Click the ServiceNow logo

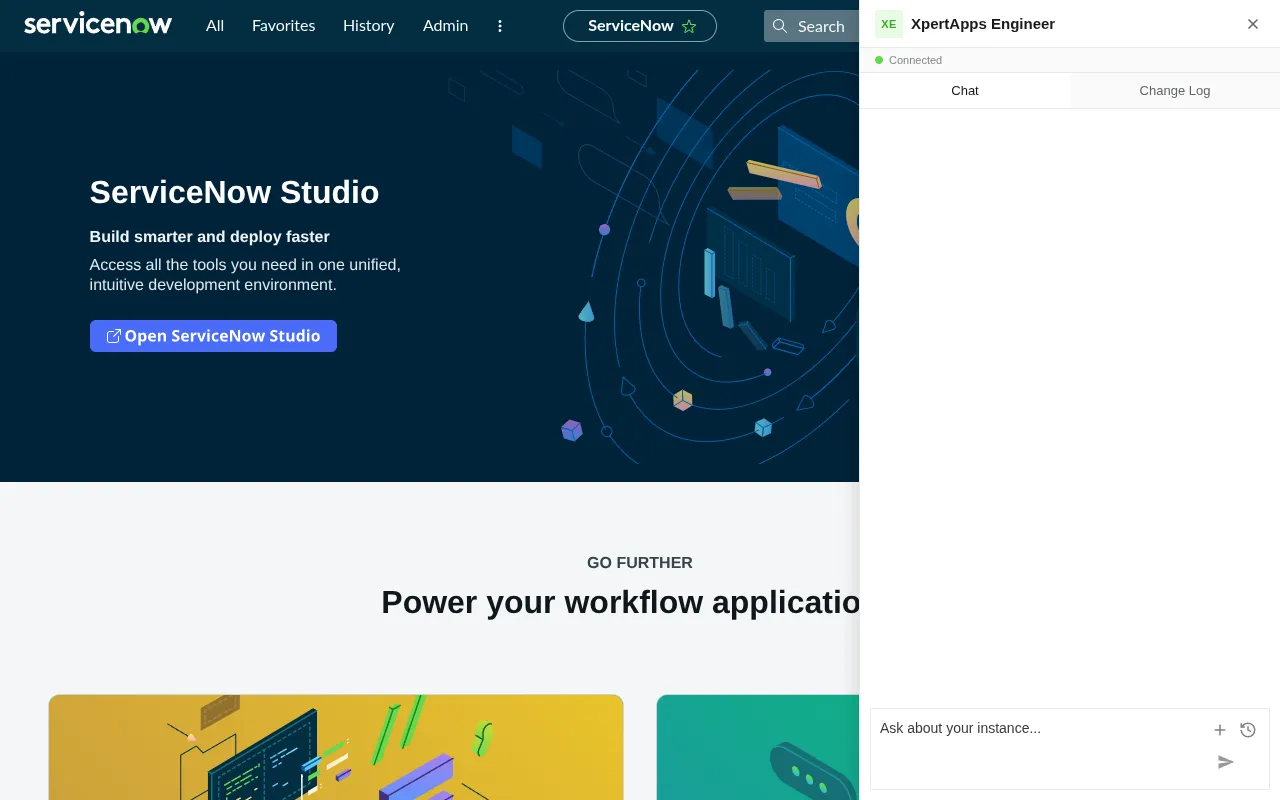[98, 24]
